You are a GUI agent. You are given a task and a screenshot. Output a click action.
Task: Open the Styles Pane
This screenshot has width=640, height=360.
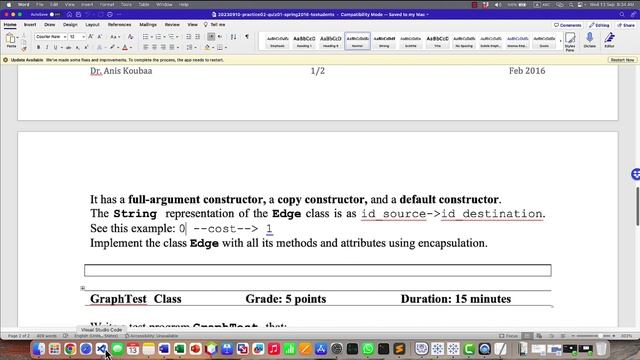(x=570, y=42)
